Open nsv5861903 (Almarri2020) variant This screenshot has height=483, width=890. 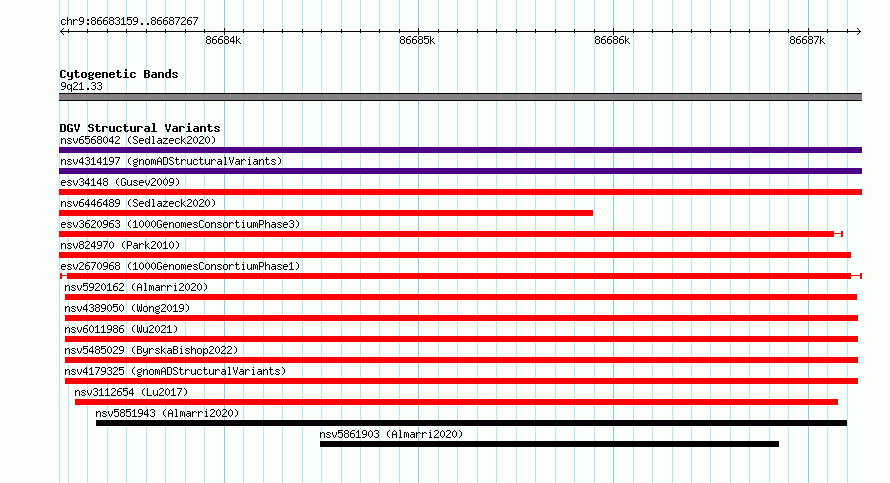click(x=391, y=434)
